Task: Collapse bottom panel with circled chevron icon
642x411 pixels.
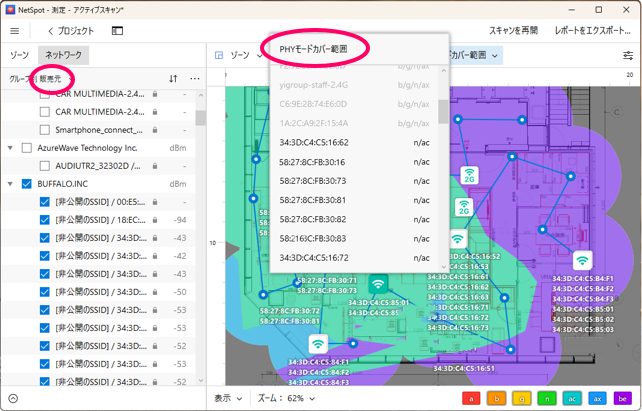Action: (14, 398)
